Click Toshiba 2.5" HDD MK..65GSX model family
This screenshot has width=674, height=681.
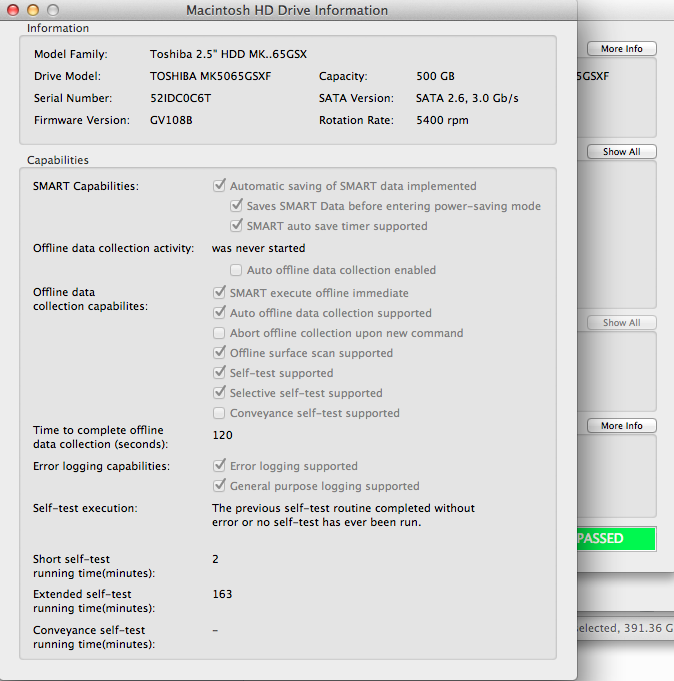[x=228, y=54]
